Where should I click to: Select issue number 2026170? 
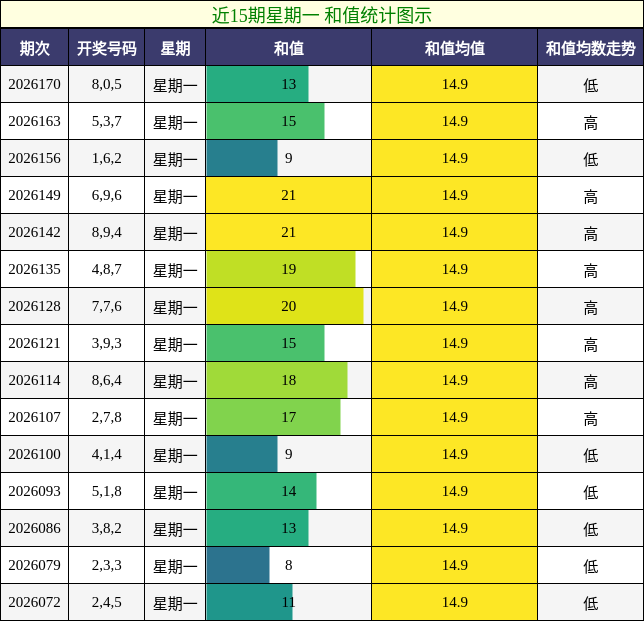point(34,84)
